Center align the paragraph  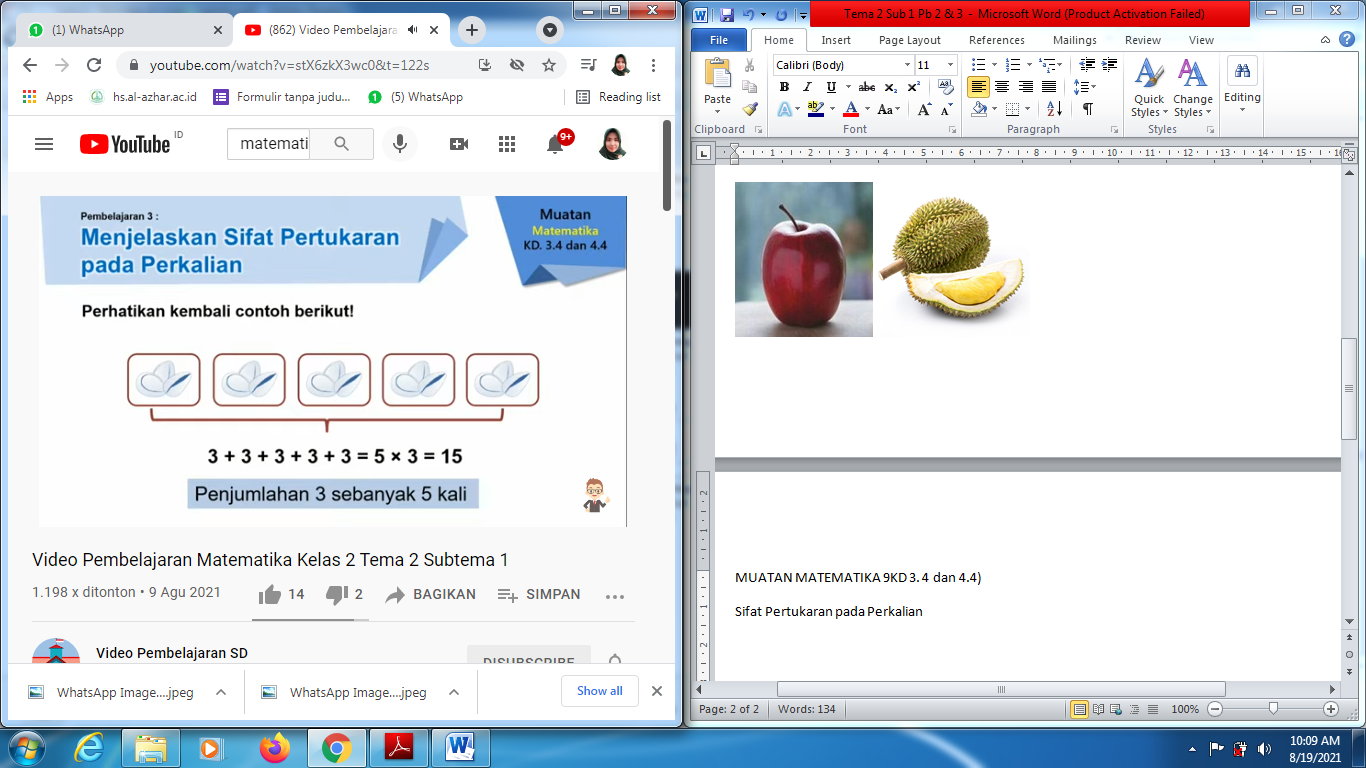pos(1002,87)
